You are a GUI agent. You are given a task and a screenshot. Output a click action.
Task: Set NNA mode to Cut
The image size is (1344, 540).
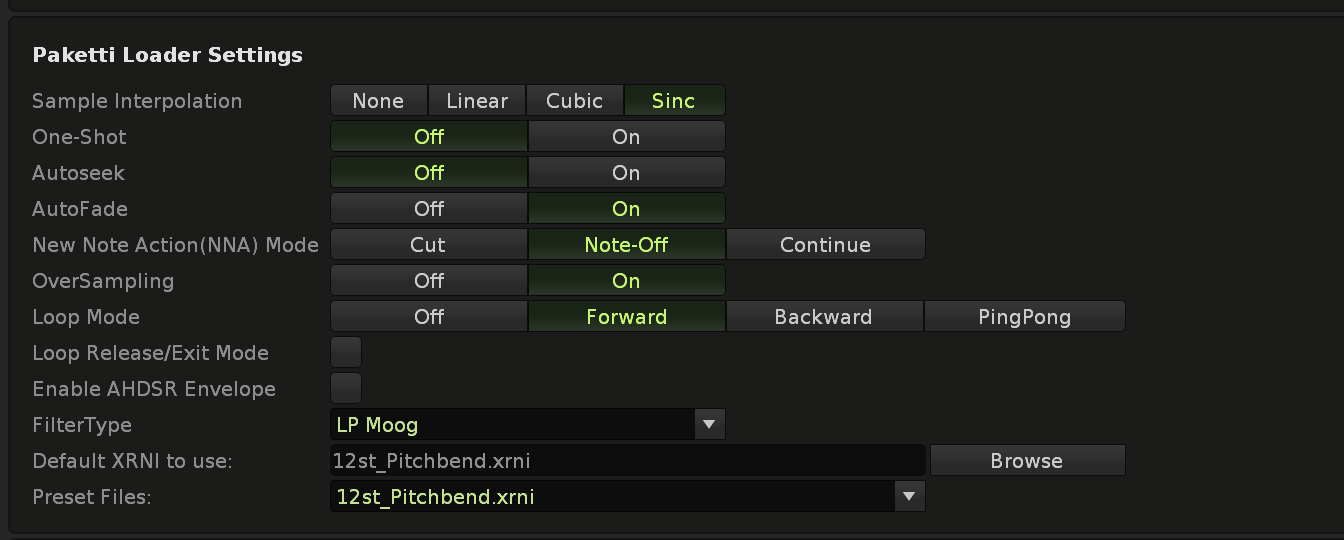point(428,245)
